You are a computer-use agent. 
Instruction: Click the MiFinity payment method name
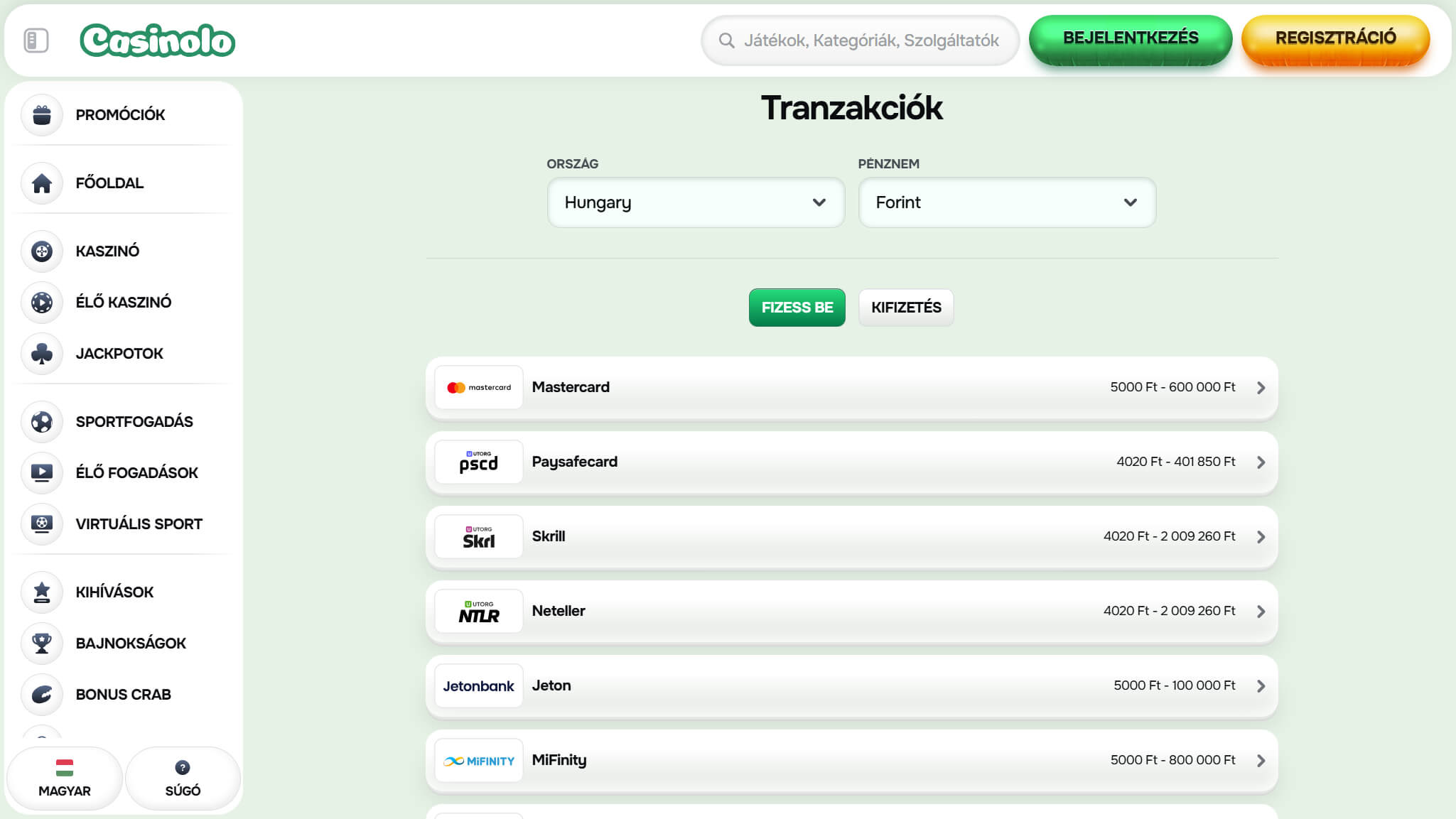point(559,760)
